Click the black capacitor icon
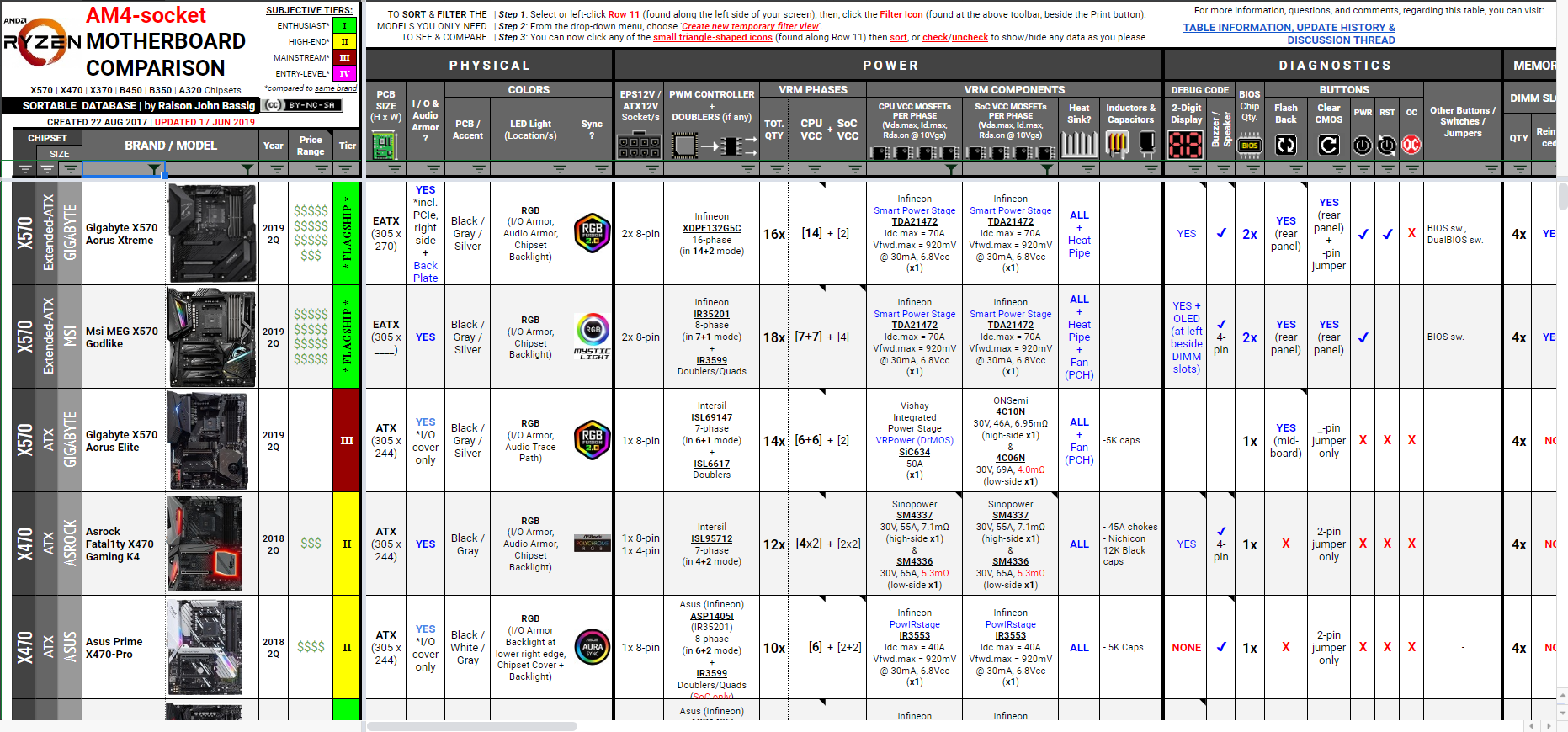This screenshot has height=732, width=1568. 1147,143
